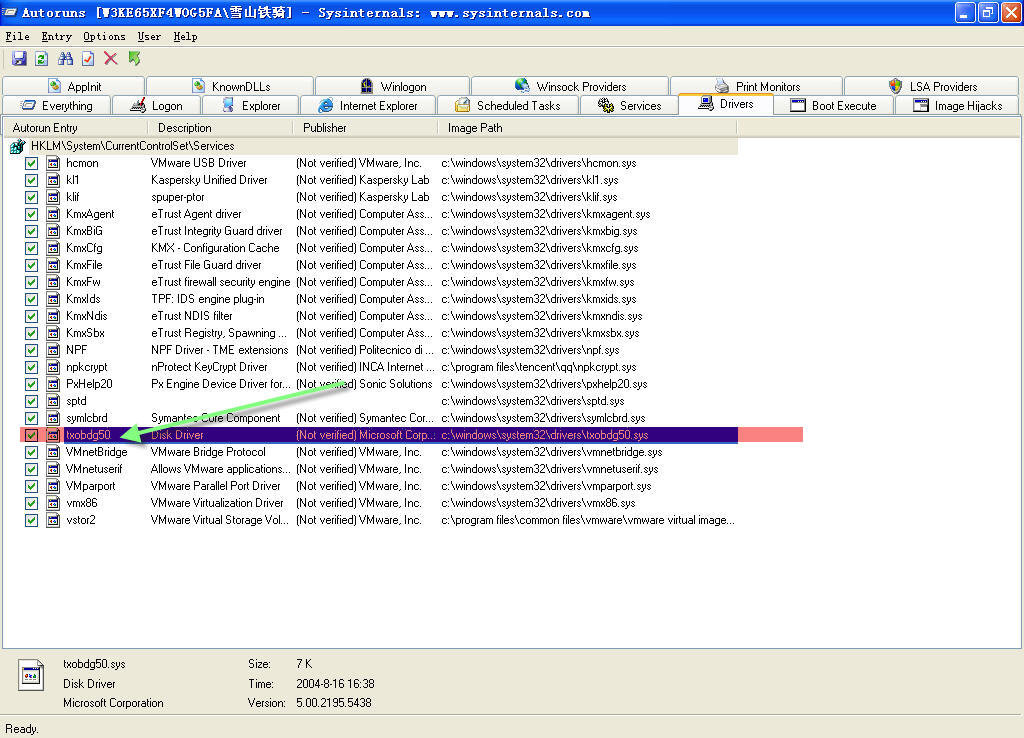Screen dimensions: 1024x738
Task: Switch to the Image Hijacks tab
Action: [x=957, y=106]
